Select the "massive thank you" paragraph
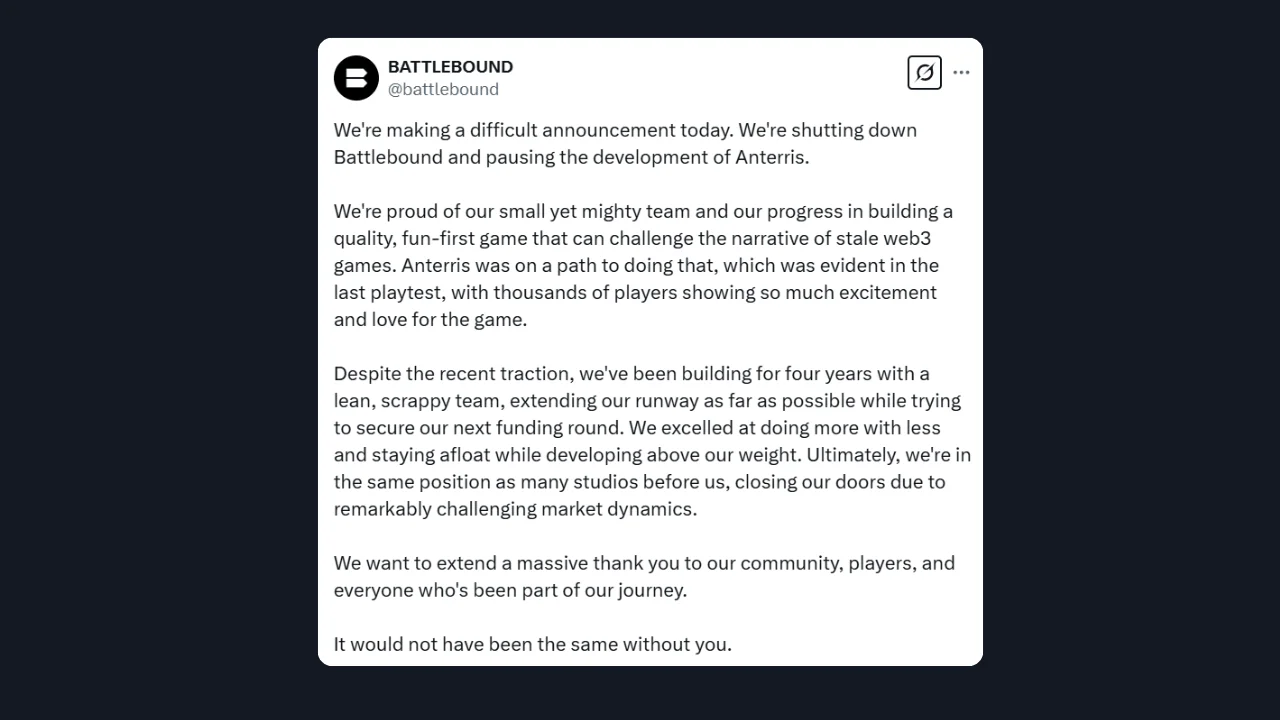The height and width of the screenshot is (720, 1280). 644,576
